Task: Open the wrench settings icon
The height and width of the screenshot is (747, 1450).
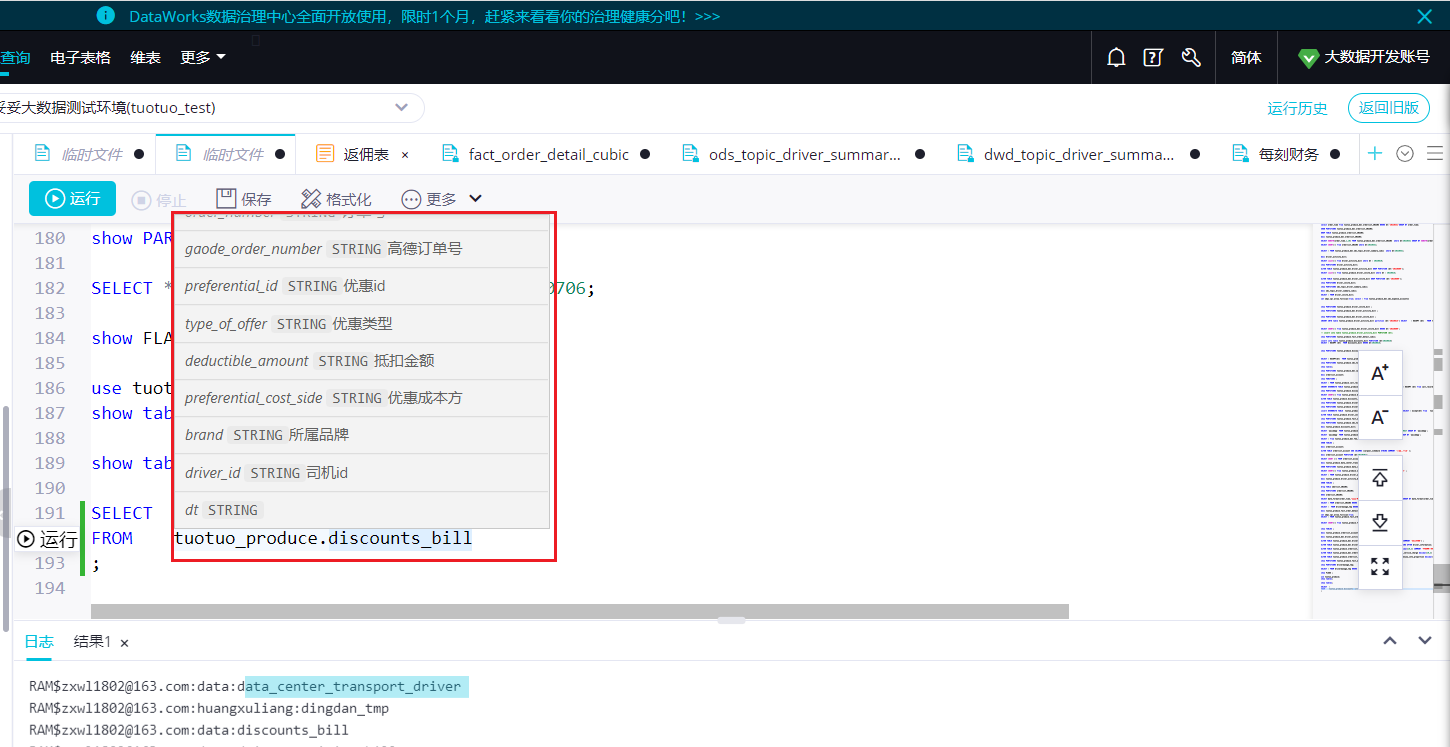Action: (x=1191, y=58)
